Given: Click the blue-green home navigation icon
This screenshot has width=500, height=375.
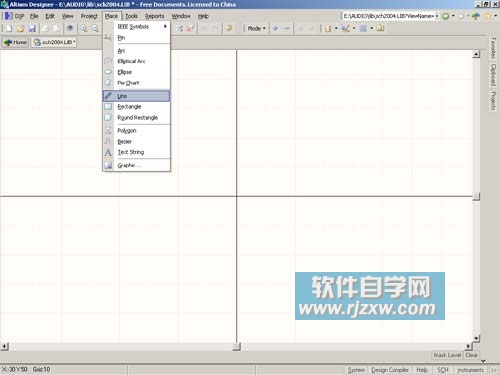Looking at the screenshot, I should tap(476, 16).
